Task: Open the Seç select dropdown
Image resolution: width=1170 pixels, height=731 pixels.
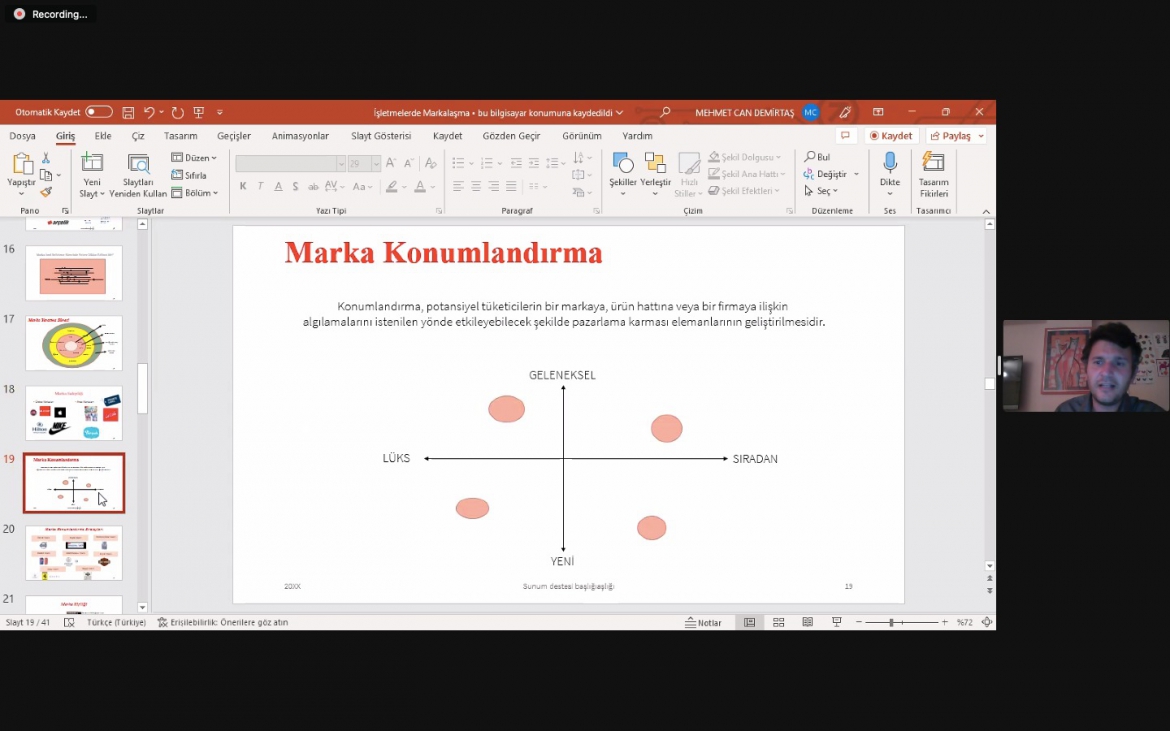Action: click(x=821, y=191)
